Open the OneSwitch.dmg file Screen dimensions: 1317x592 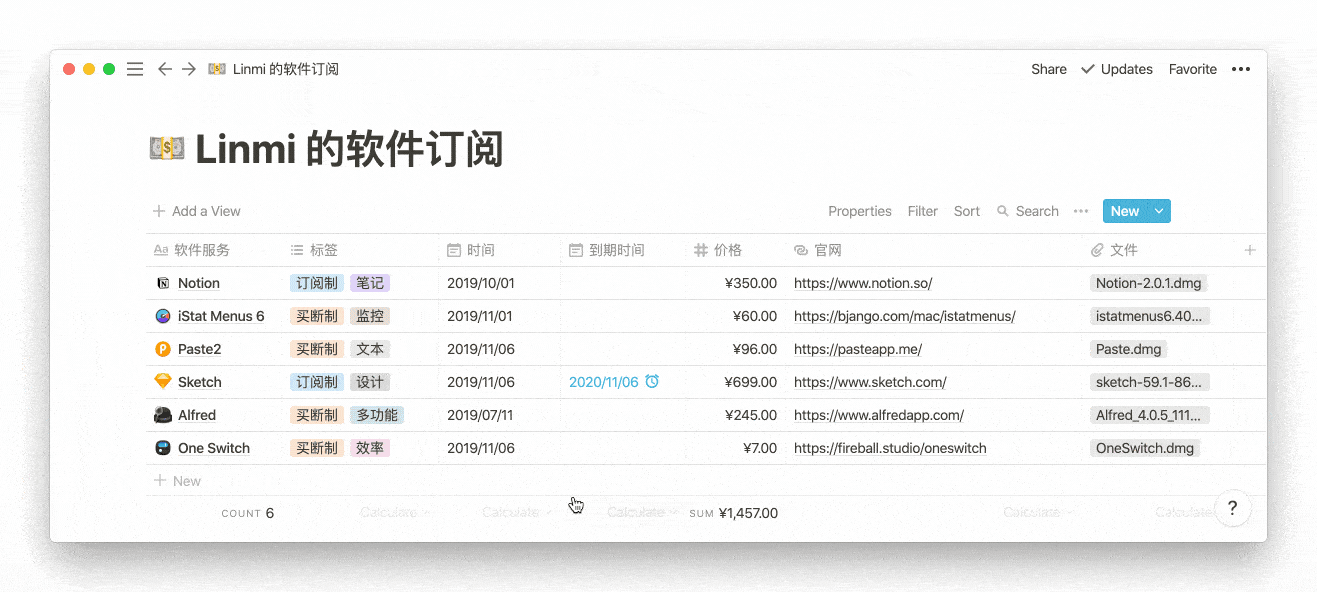tap(1145, 448)
